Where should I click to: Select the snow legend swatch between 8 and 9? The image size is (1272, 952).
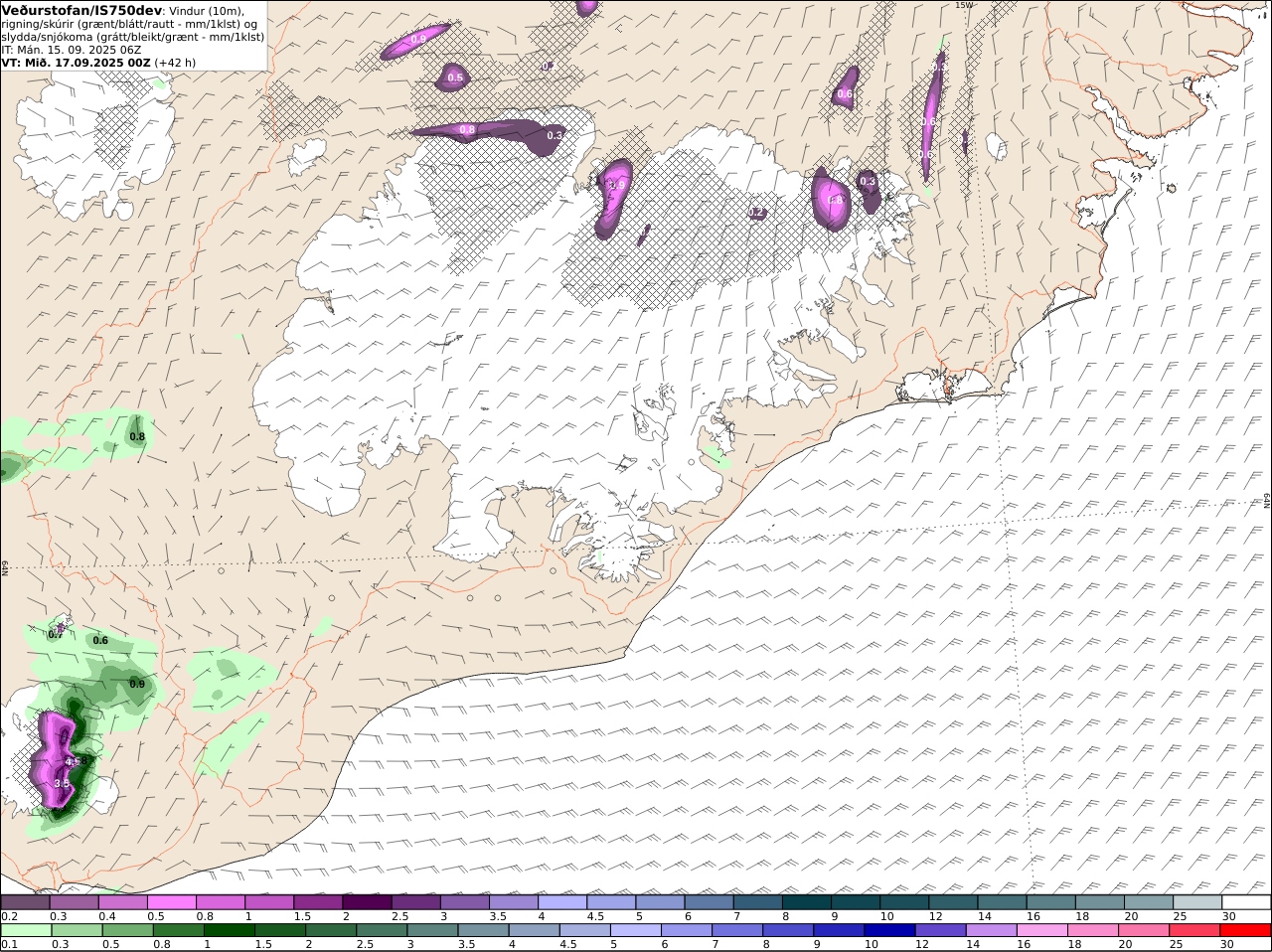coord(807,902)
